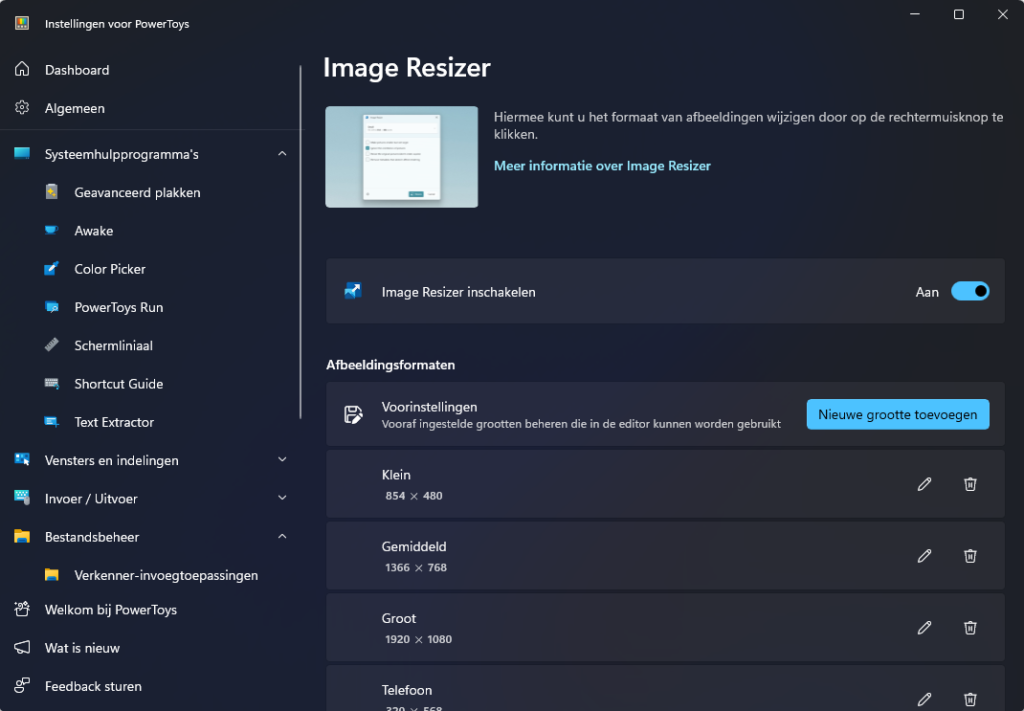Screen dimensions: 1024x711
Task: Edit the Klein preset with pencil icon
Action: 924,484
